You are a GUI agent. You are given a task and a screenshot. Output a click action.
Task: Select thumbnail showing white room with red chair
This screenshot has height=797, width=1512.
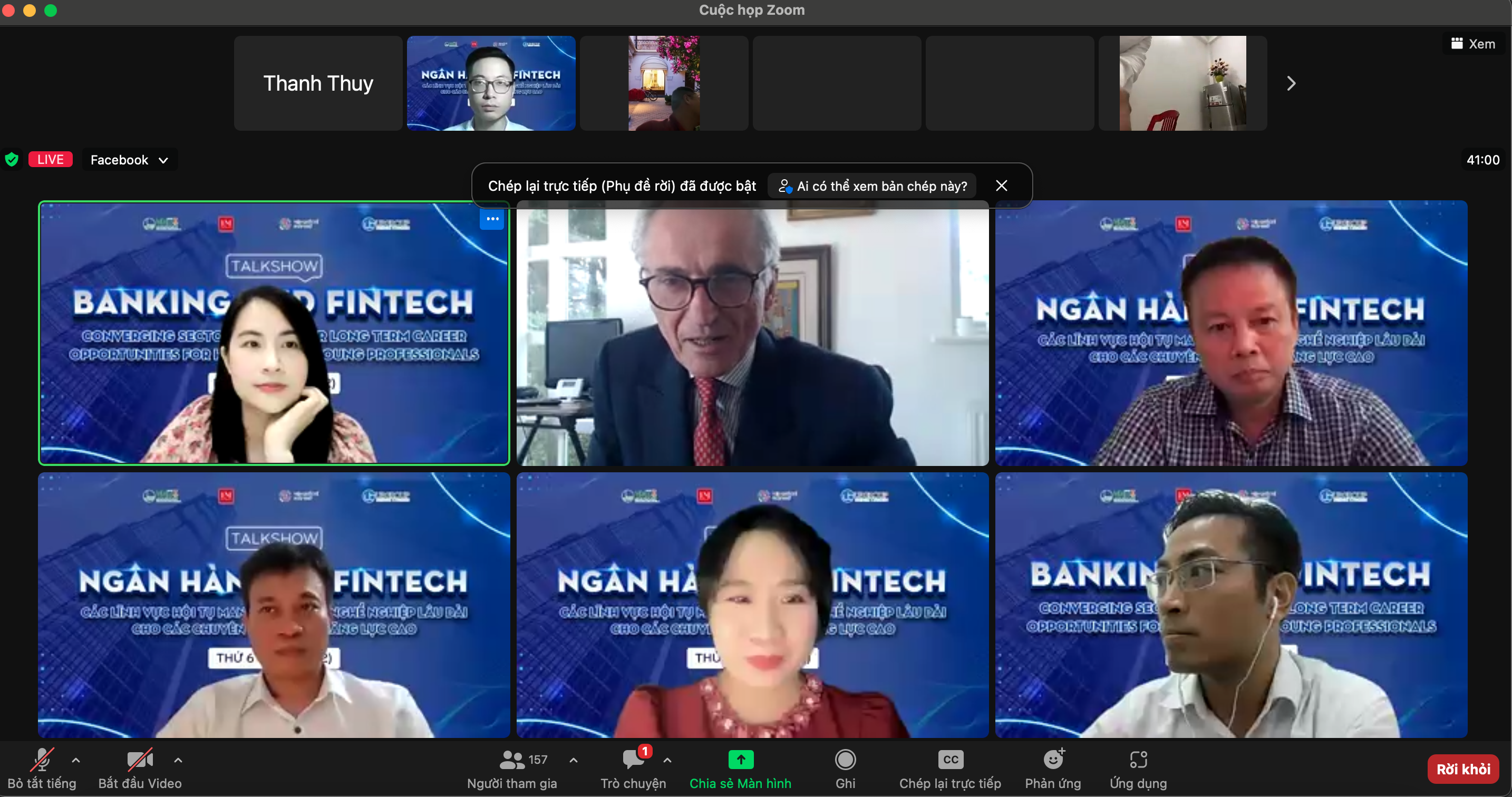pyautogui.click(x=1183, y=83)
